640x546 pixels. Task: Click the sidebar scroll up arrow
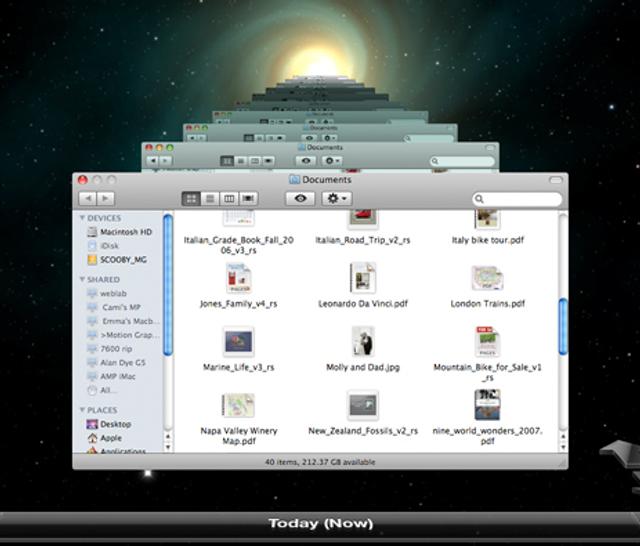click(x=168, y=437)
